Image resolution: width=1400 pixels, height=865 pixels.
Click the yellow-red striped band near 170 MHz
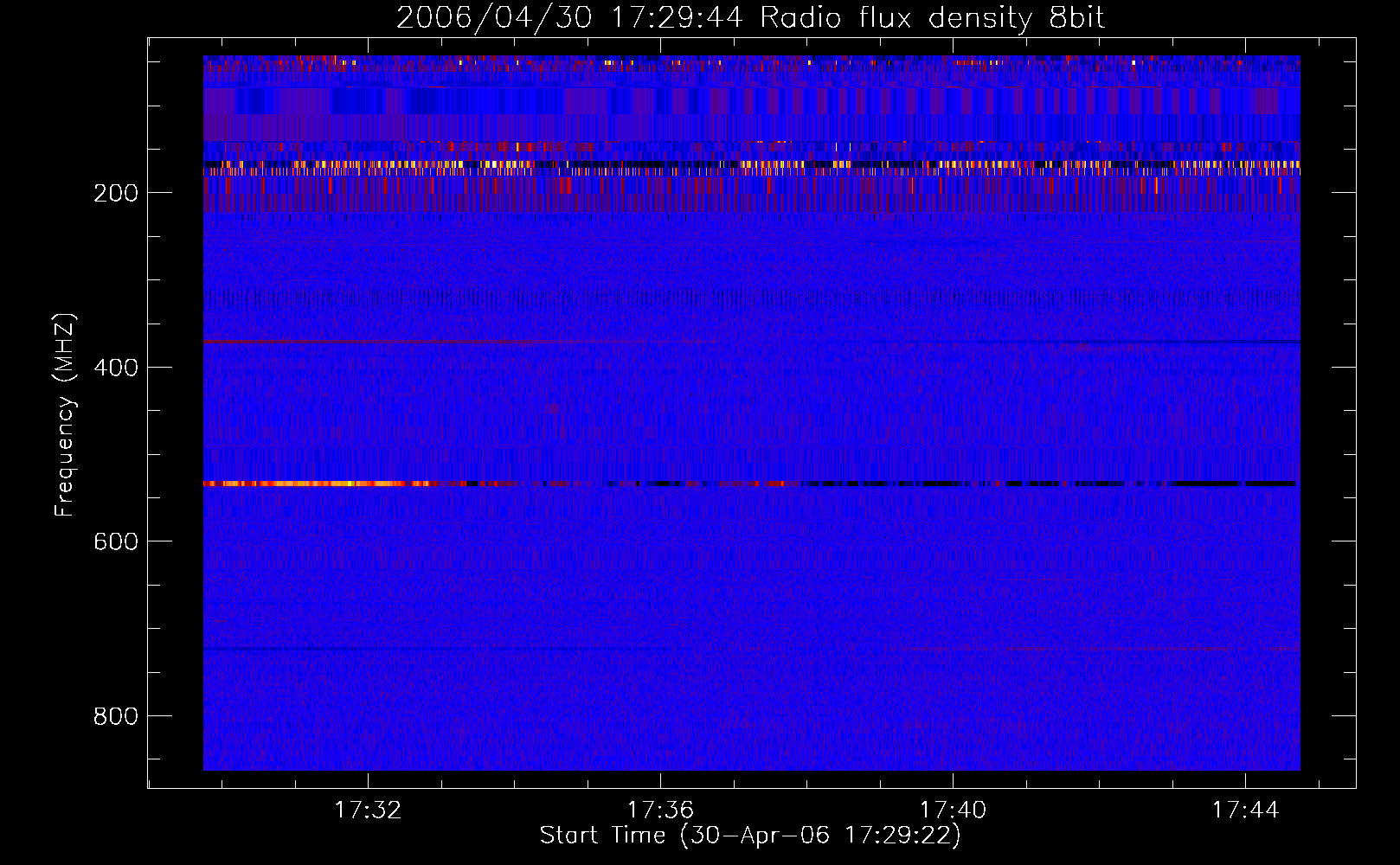coord(751,163)
